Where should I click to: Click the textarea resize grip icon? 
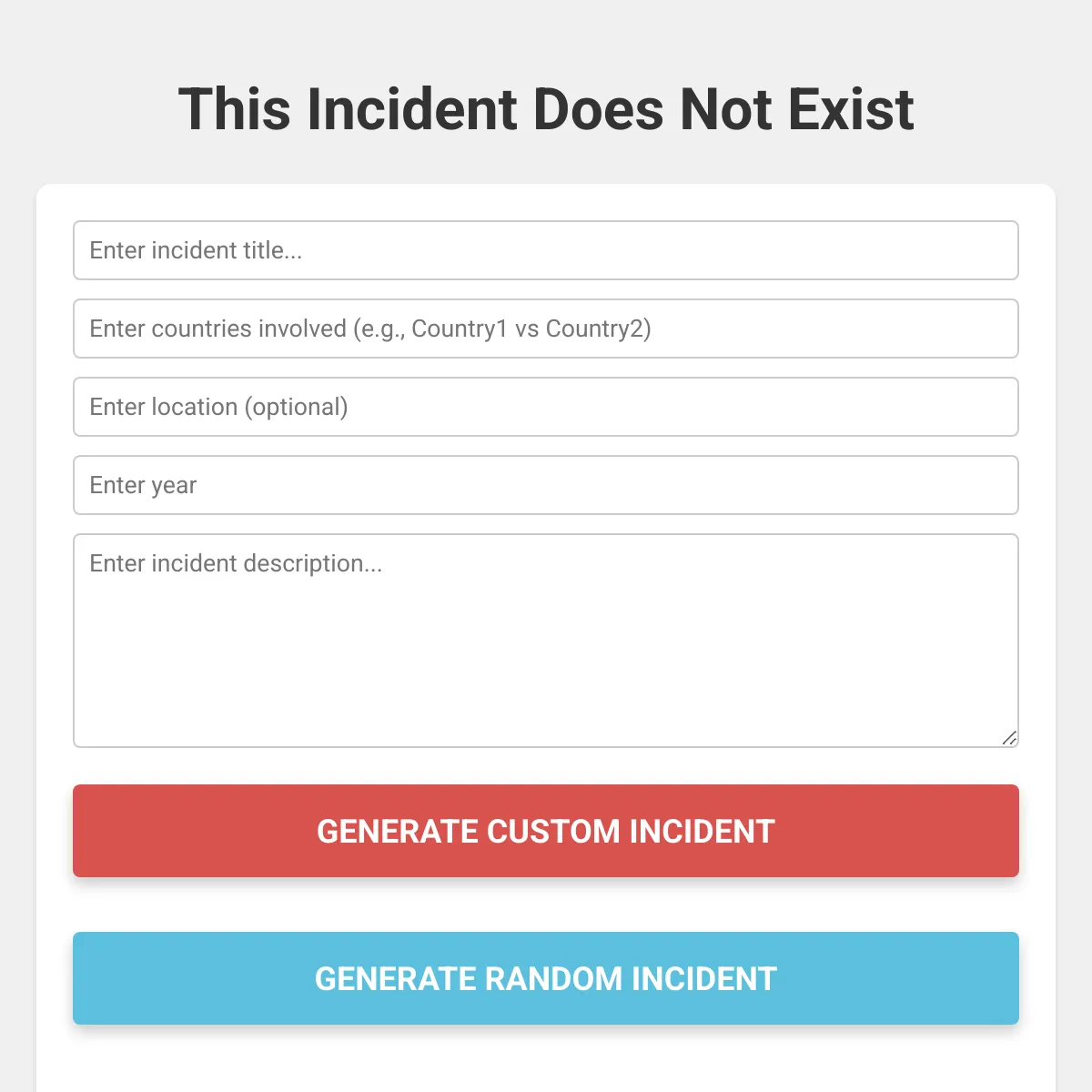pos(1009,738)
